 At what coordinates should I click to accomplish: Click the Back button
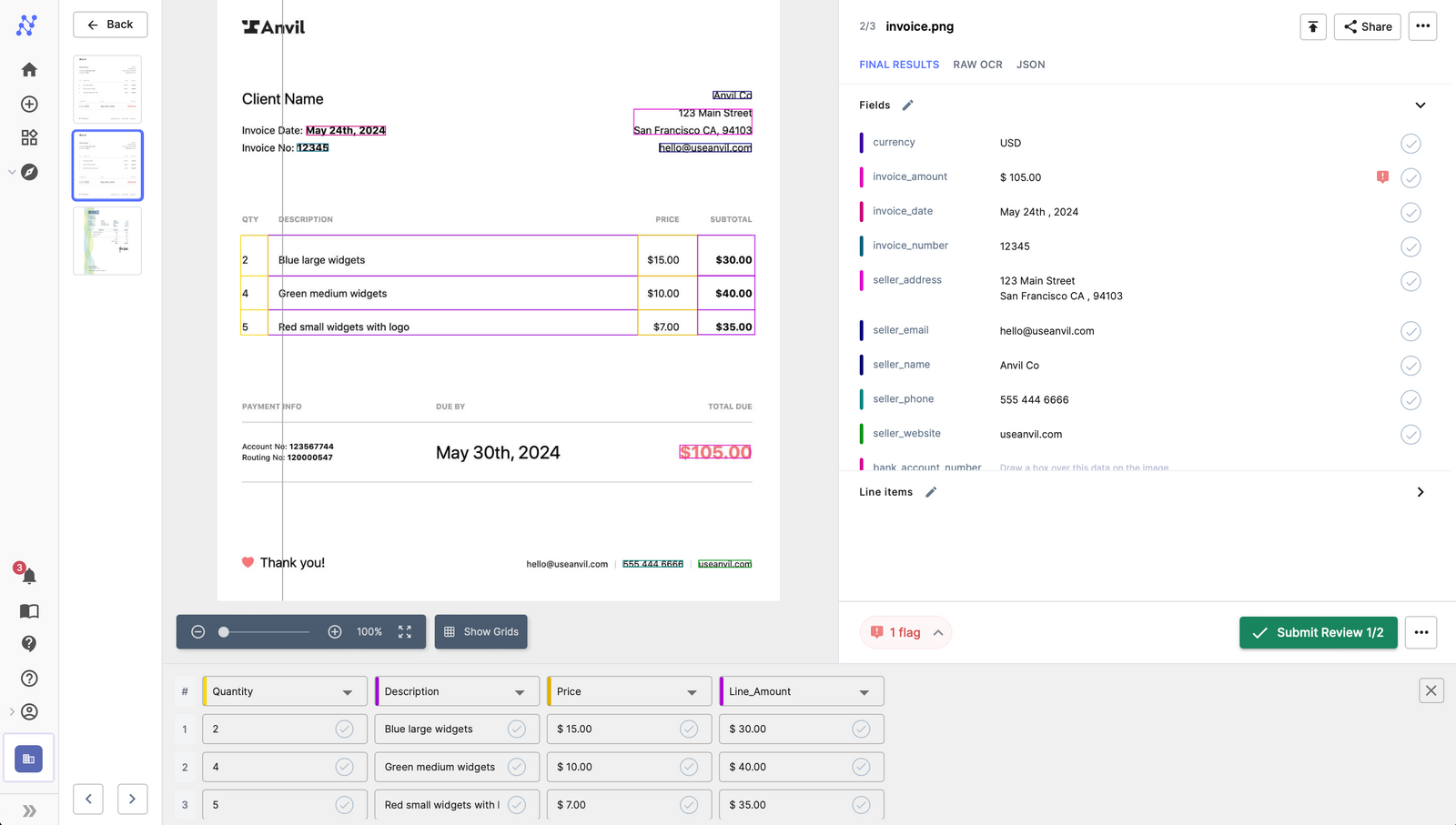coord(110,25)
